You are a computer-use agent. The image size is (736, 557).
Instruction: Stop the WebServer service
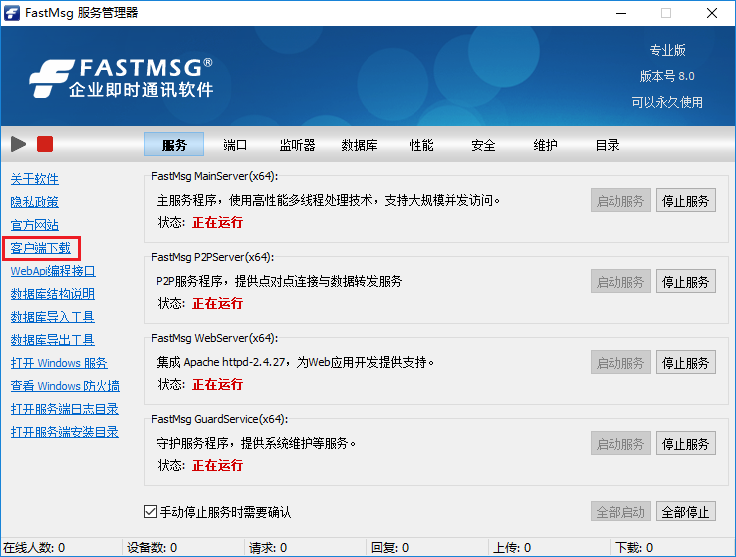click(685, 362)
